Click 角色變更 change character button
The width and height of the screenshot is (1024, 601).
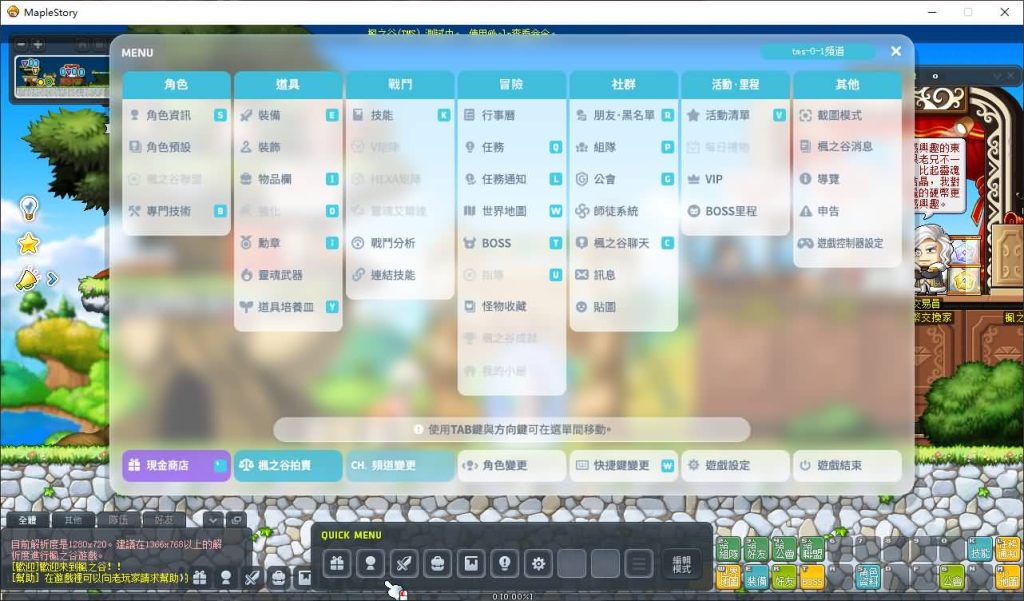pos(511,466)
